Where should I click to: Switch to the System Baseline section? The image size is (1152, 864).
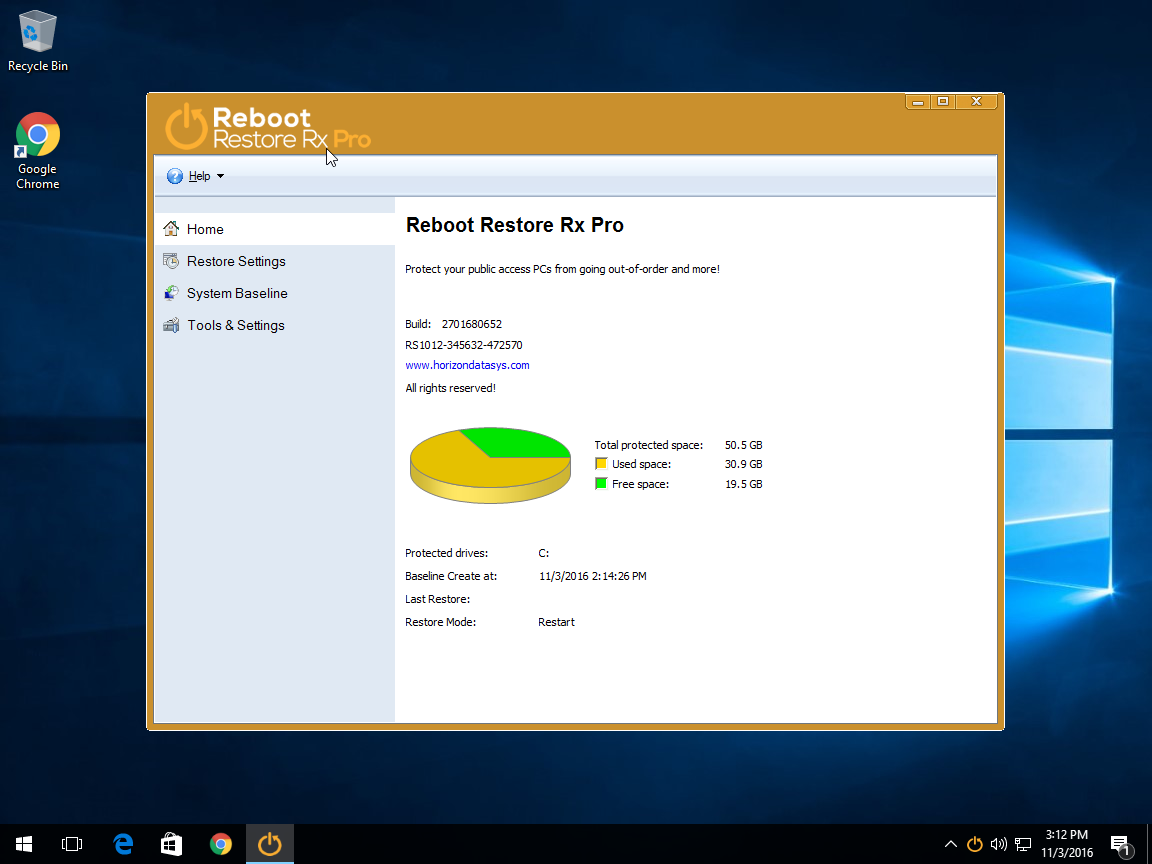pos(237,293)
